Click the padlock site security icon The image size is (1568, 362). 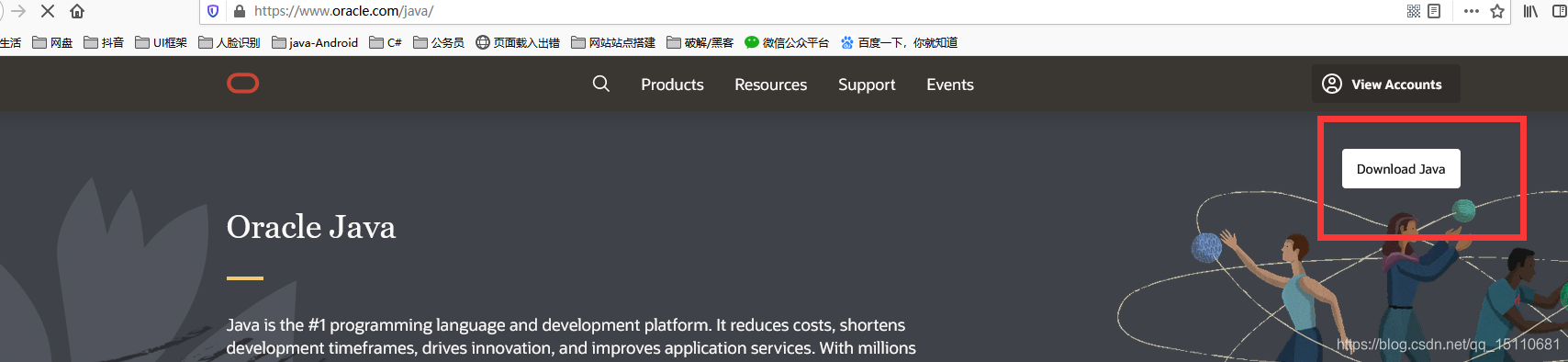point(240,11)
